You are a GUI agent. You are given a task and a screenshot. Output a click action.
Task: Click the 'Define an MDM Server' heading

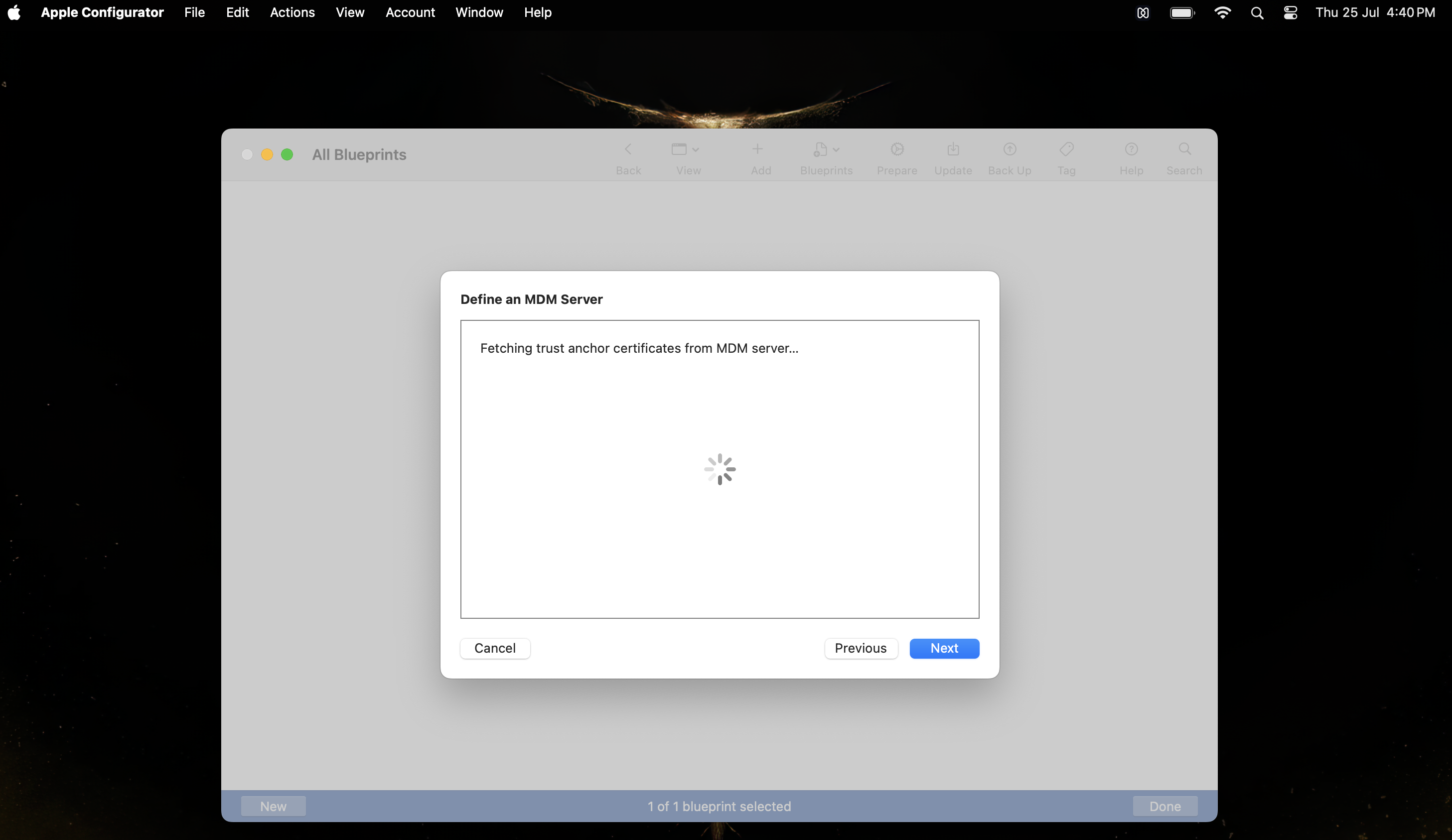[531, 299]
